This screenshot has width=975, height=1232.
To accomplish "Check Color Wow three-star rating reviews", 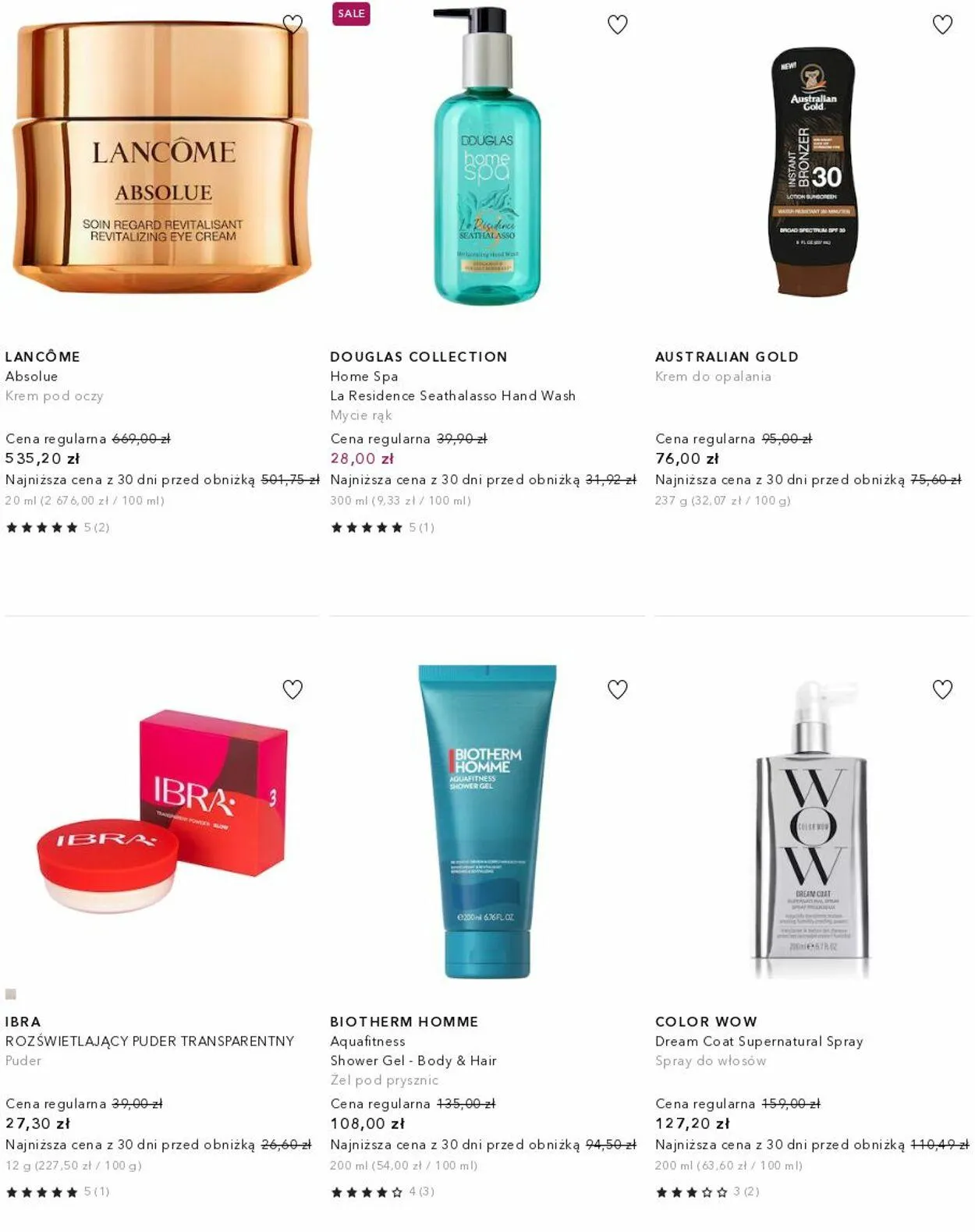I will (x=707, y=1191).
